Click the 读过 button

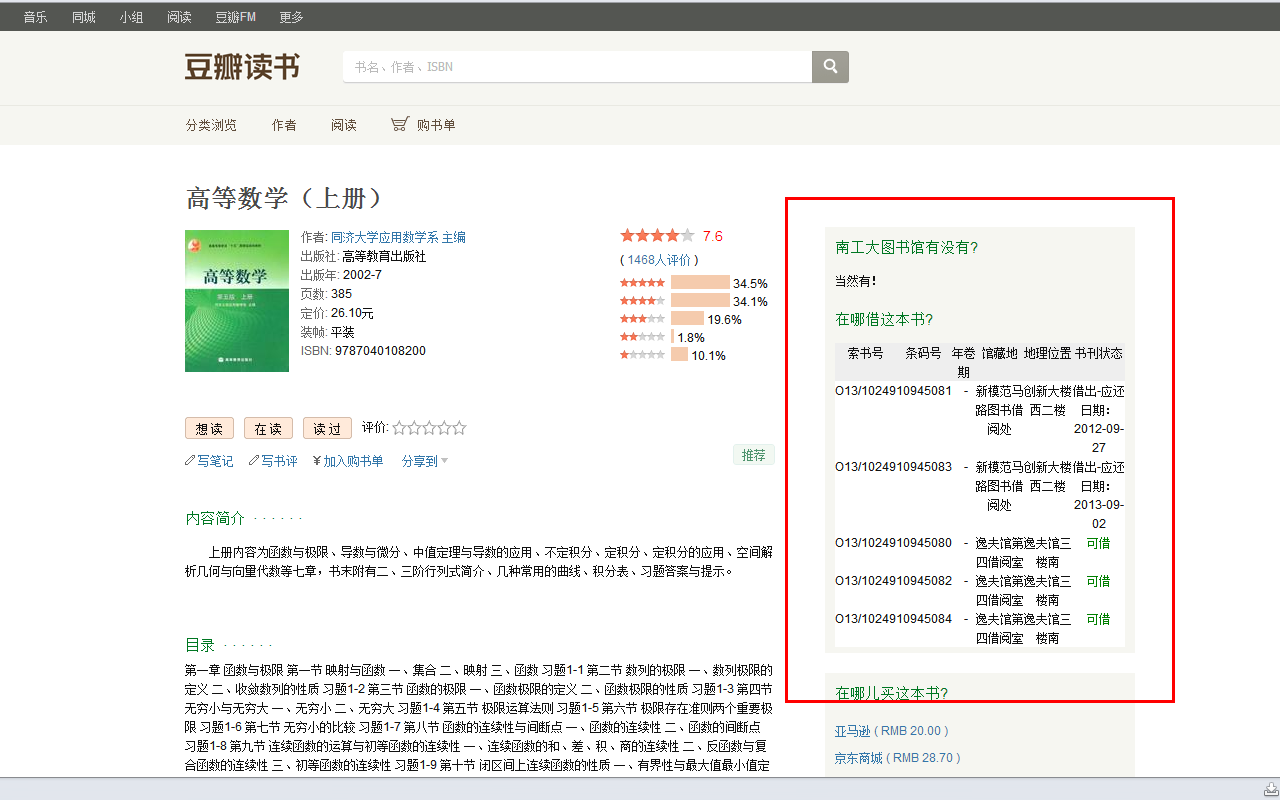point(327,428)
